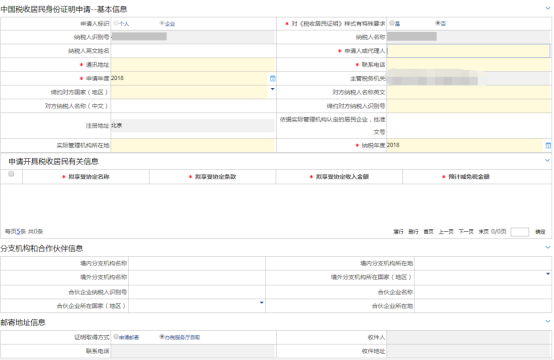Click 删行 to delete a table row
Viewport: 554px width, 360px height.
tap(413, 232)
